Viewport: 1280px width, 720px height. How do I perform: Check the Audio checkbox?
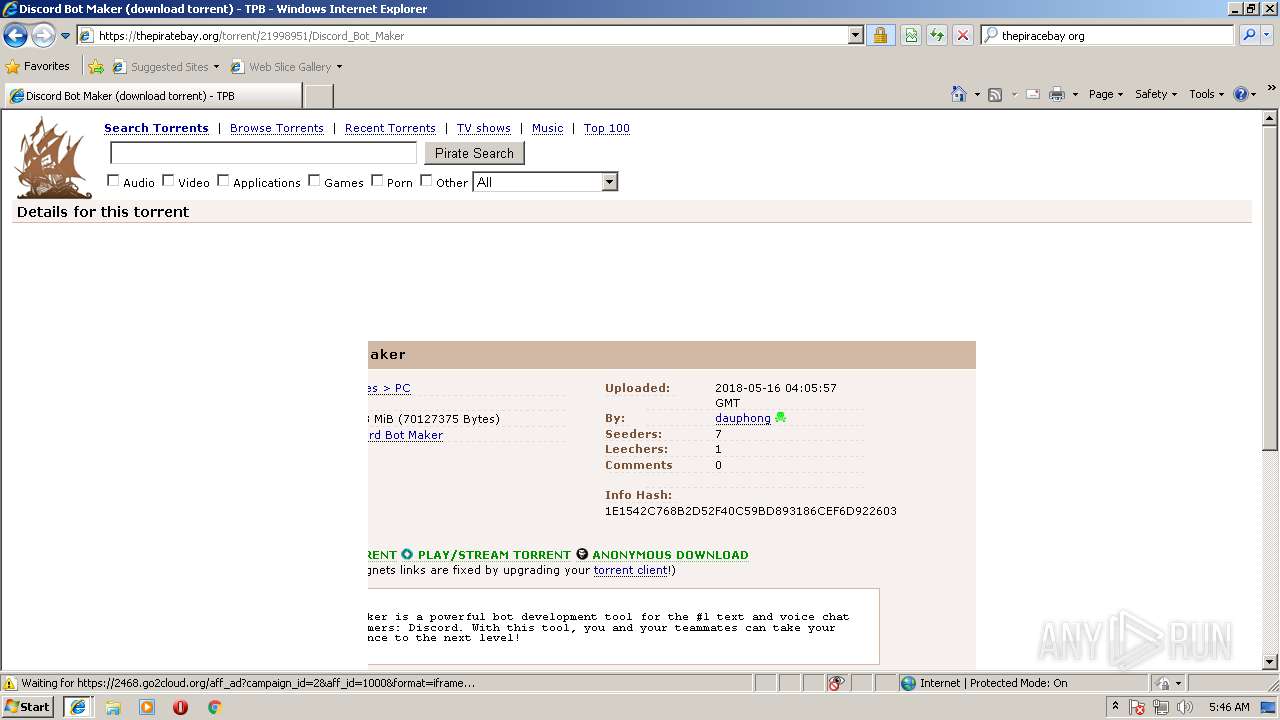pos(113,181)
